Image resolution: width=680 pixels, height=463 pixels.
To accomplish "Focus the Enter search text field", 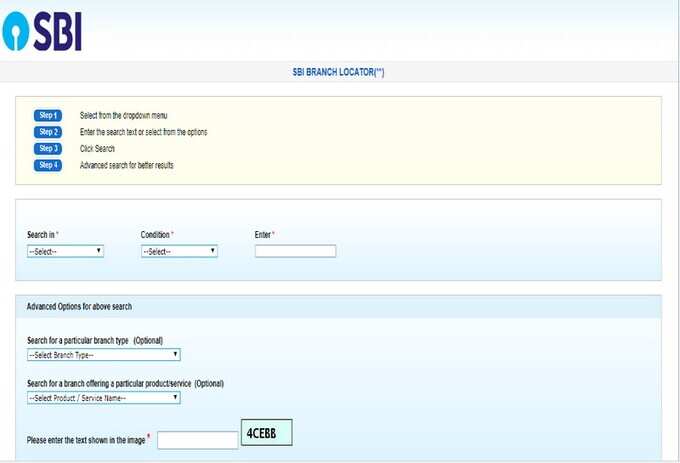I will click(x=295, y=251).
